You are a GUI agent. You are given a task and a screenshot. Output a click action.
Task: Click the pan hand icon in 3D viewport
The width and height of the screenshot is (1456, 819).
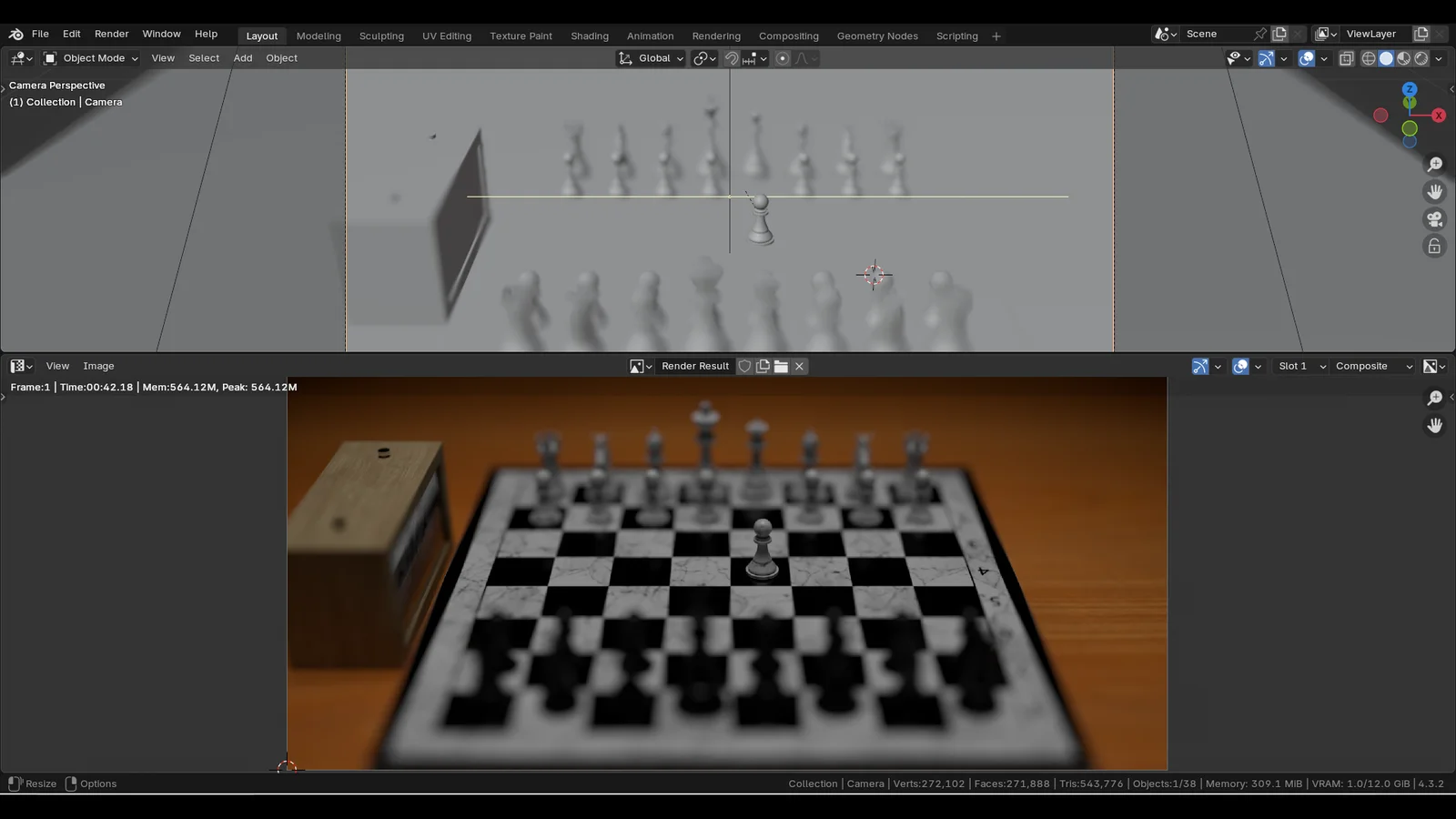(x=1435, y=192)
